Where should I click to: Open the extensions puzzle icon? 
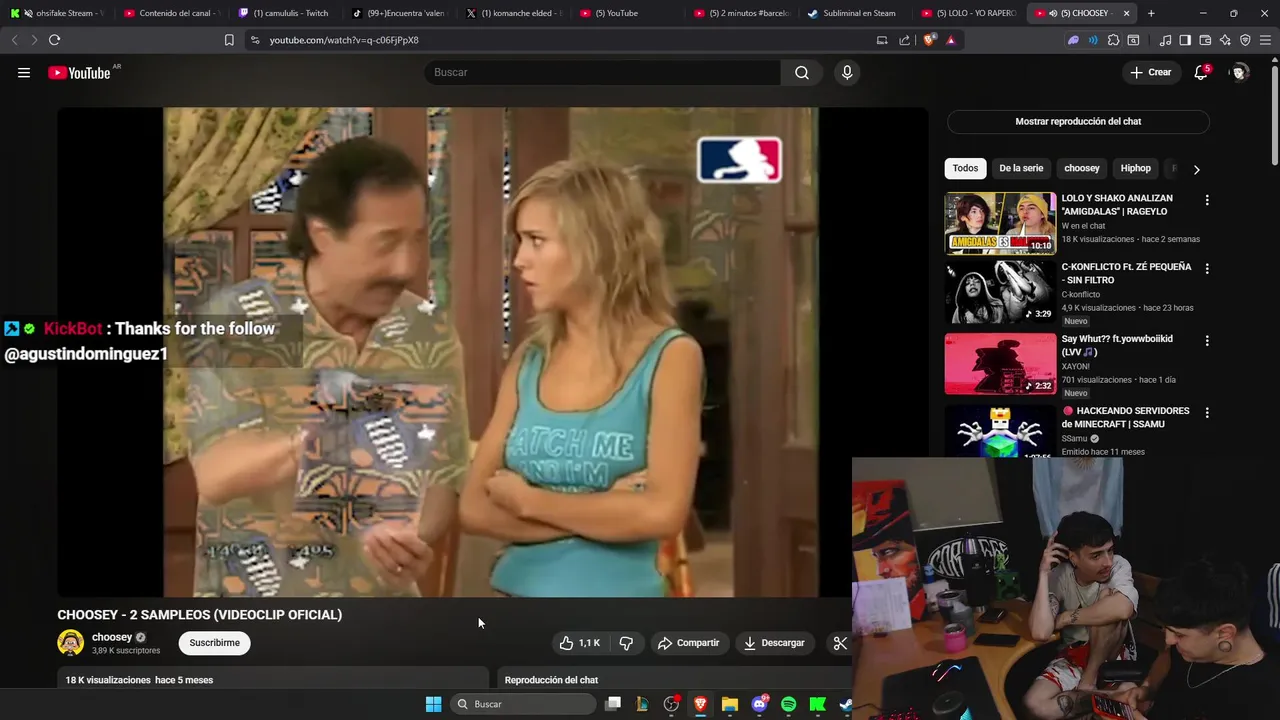[x=1113, y=40]
